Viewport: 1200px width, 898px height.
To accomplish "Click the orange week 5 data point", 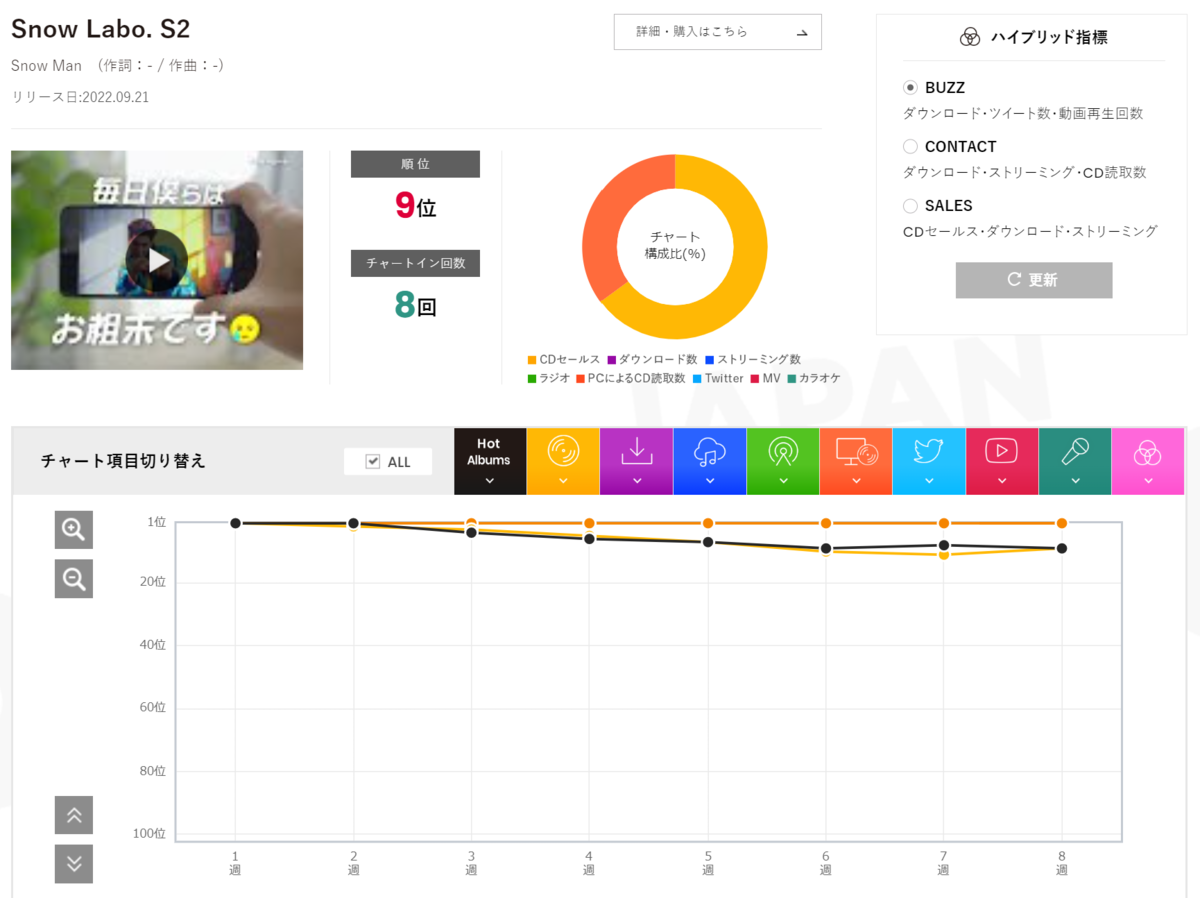I will point(708,523).
